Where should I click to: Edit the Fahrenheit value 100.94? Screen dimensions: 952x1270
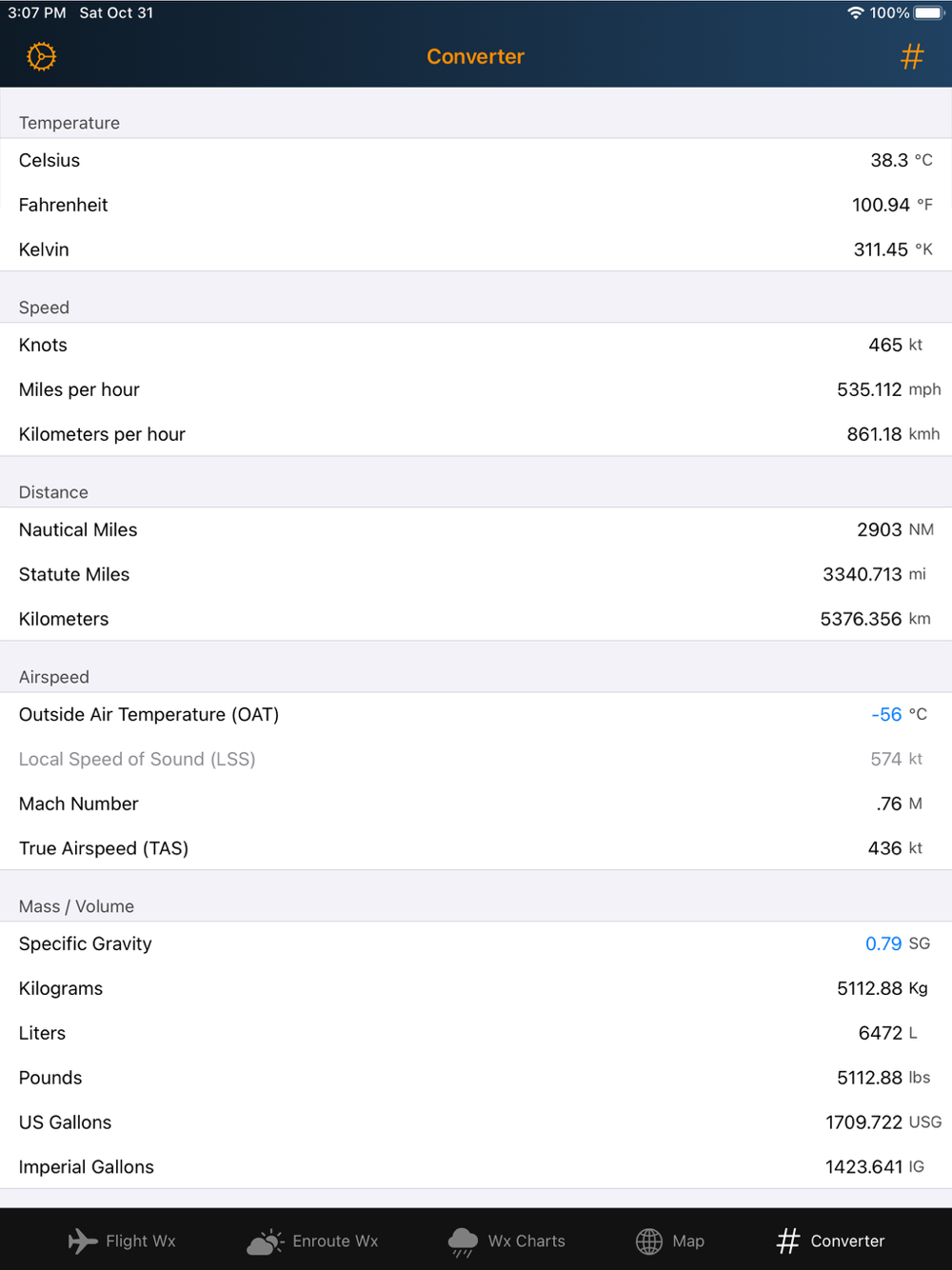[x=881, y=205]
